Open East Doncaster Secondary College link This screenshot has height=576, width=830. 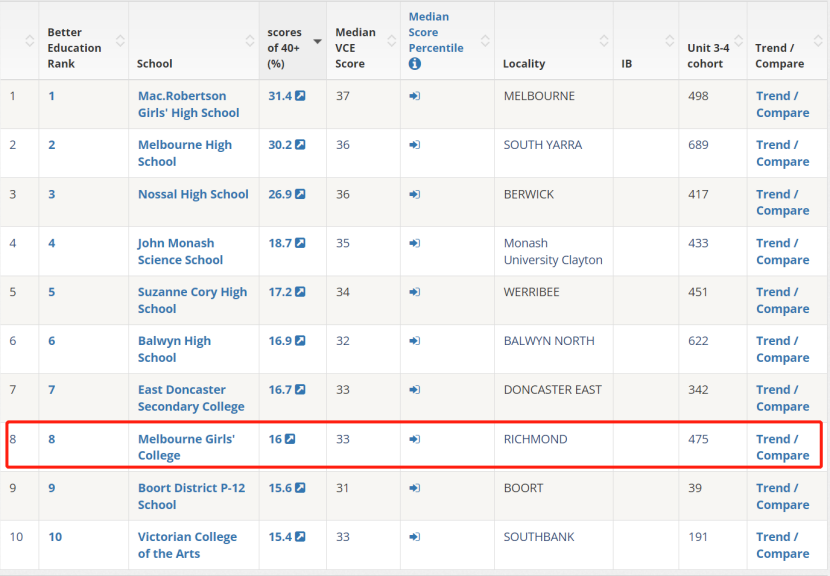click(191, 398)
